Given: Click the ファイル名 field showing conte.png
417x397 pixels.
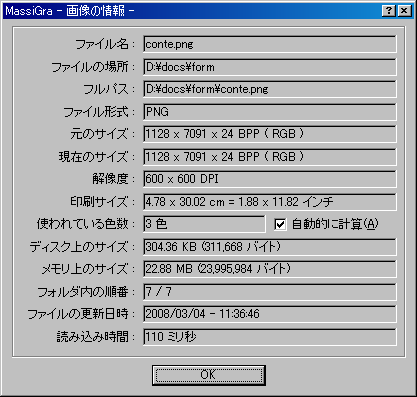Looking at the screenshot, I should [270, 44].
